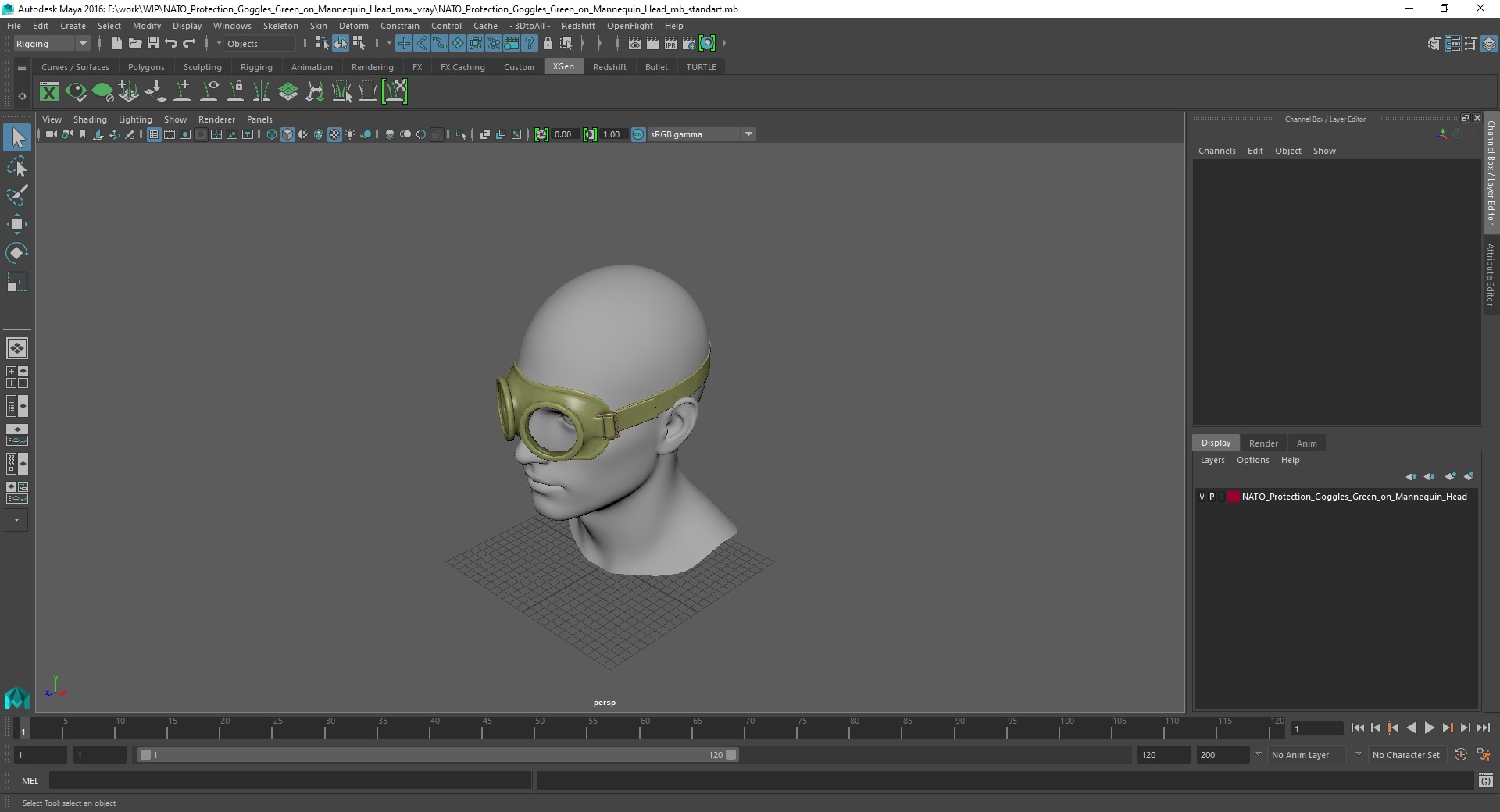Click the MEL command line input field
The width and height of the screenshot is (1500, 812).
[x=290, y=780]
